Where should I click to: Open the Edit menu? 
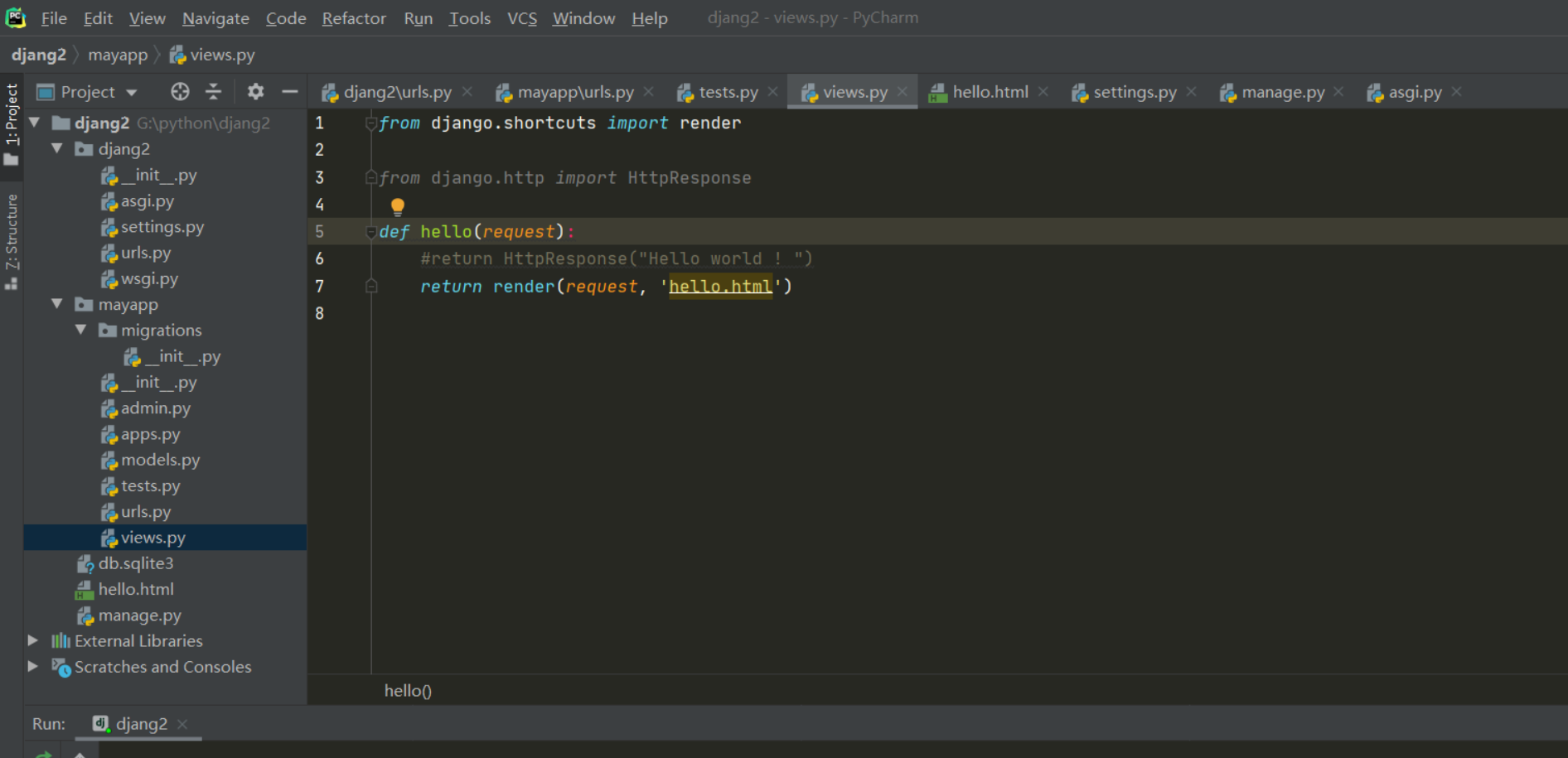click(x=98, y=18)
